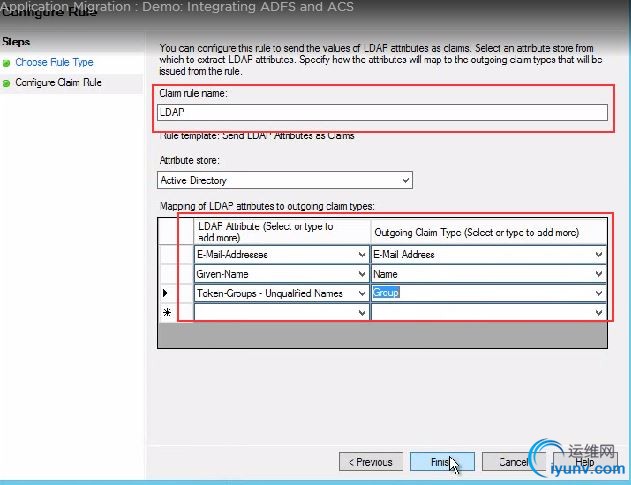Click the Claim rule name input field

coord(382,112)
